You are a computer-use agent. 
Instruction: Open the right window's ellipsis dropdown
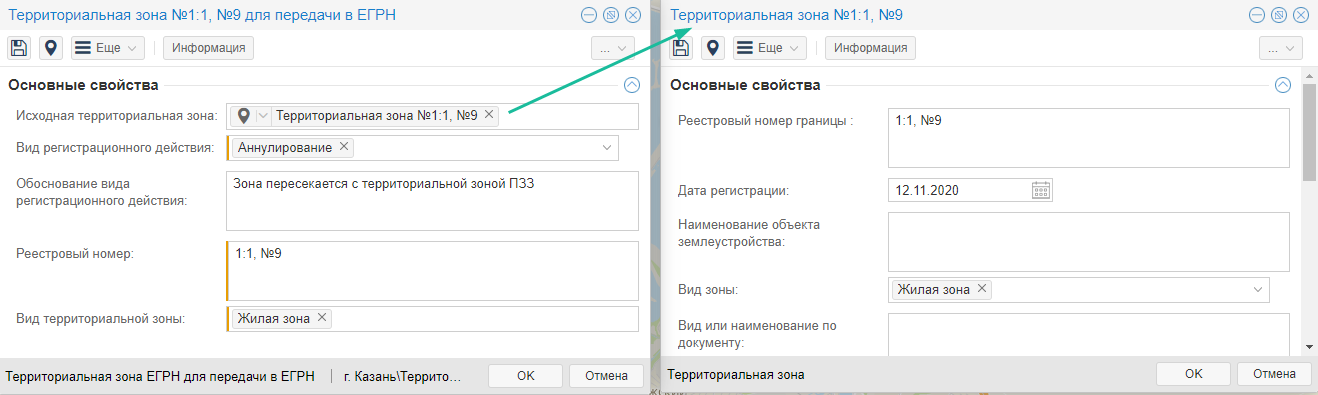tap(1281, 48)
